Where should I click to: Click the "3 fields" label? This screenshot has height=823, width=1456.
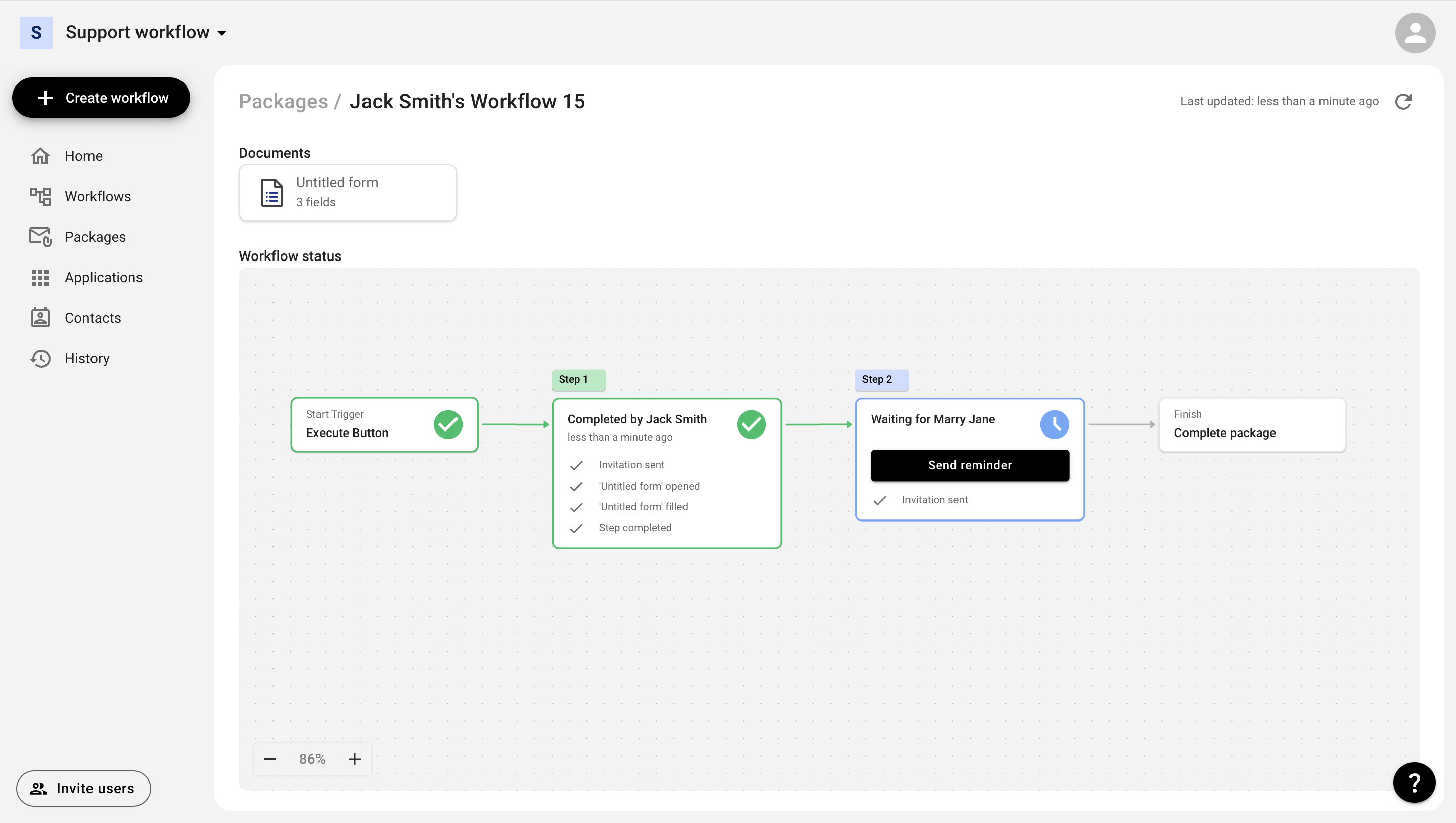[315, 202]
